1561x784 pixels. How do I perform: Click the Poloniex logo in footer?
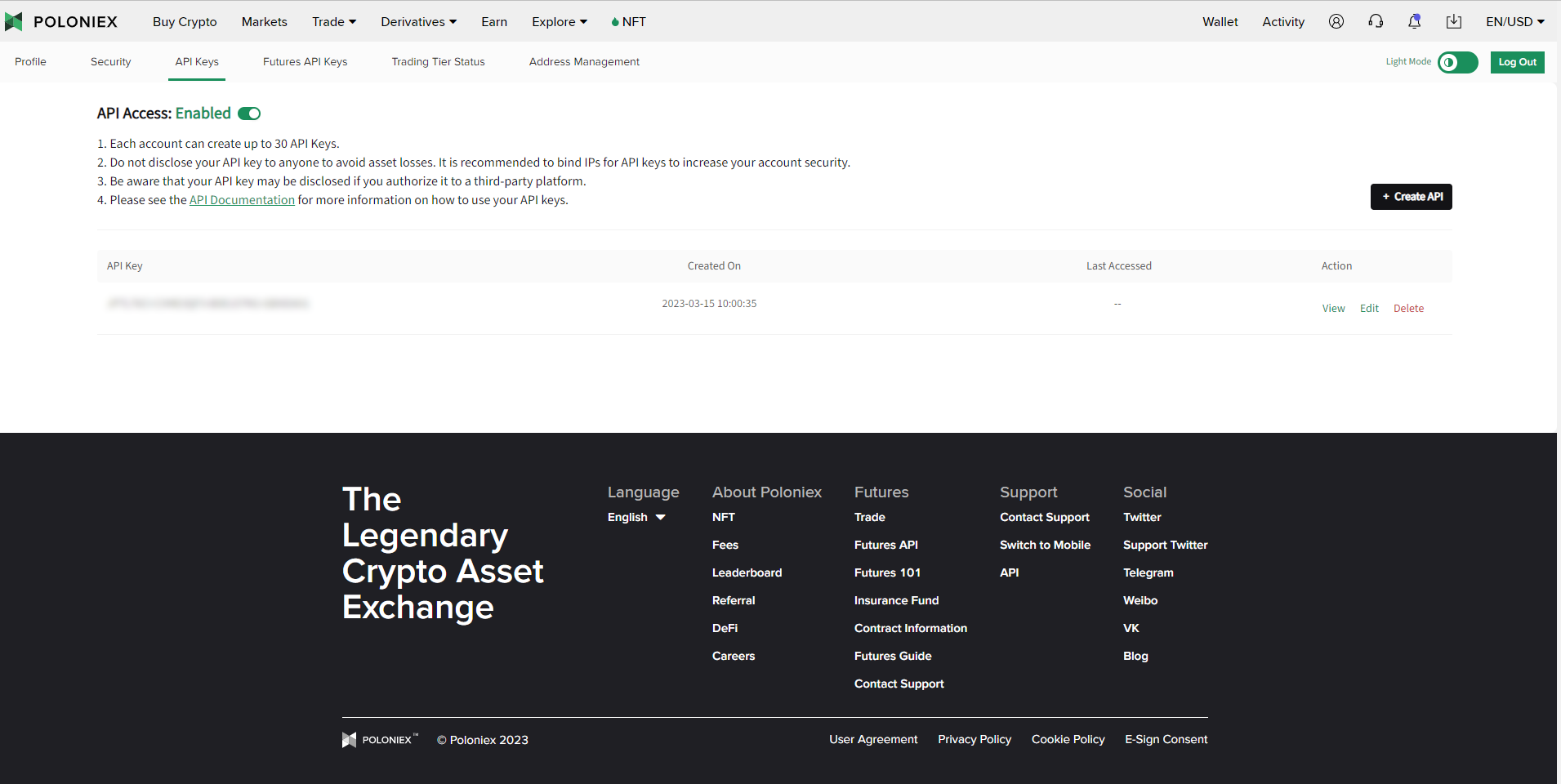click(380, 740)
